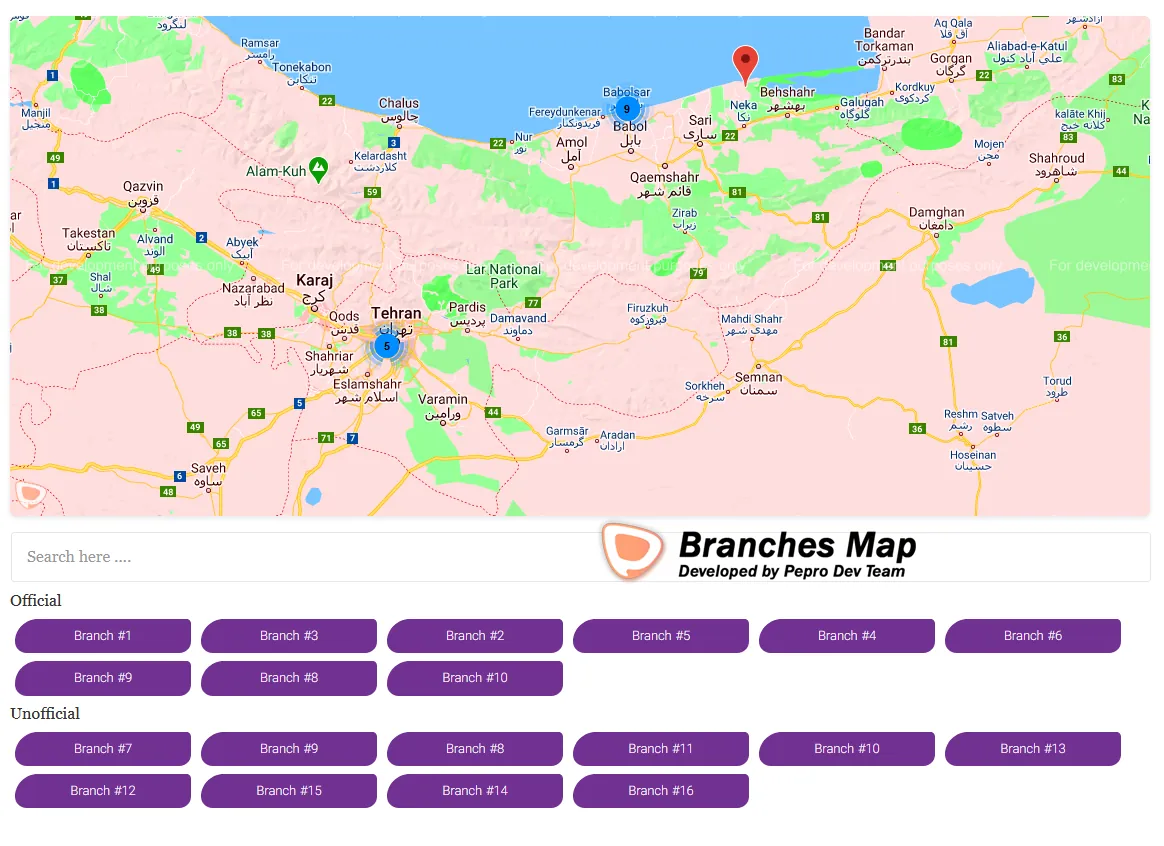Click the Branches Map logo icon
Screen dimensions: 1164x846
633,551
